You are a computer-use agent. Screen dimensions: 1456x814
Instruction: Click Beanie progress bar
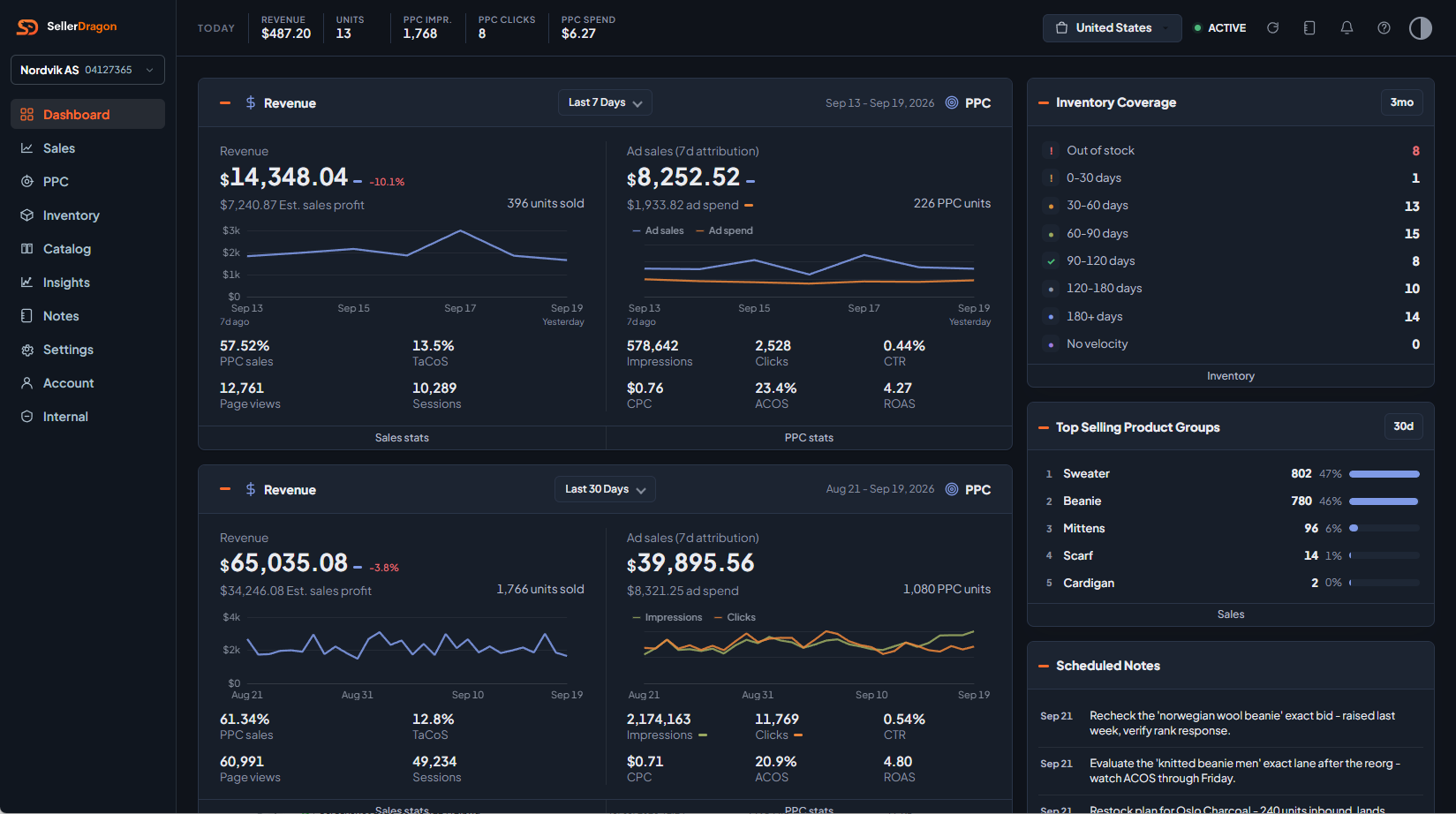1384,501
